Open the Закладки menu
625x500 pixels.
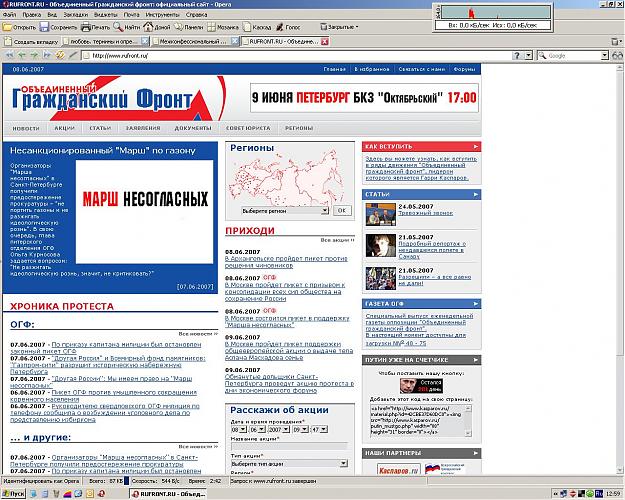click(76, 15)
